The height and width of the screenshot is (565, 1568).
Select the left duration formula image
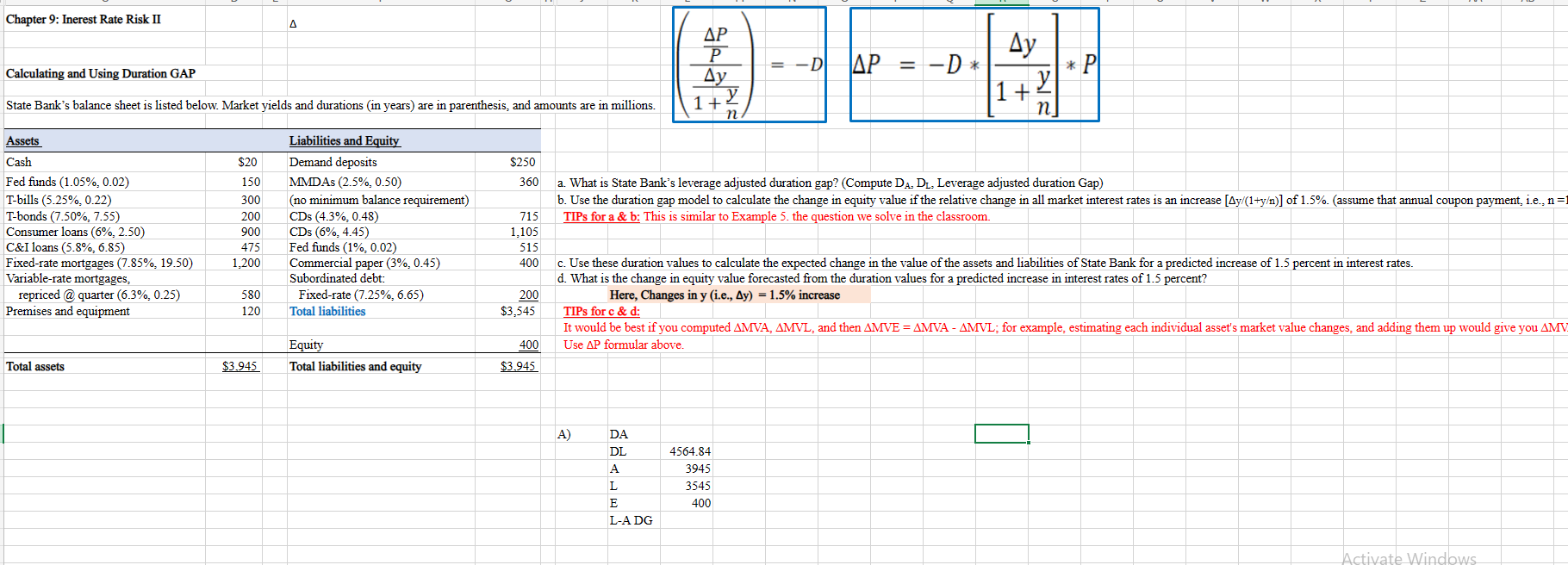(x=750, y=65)
